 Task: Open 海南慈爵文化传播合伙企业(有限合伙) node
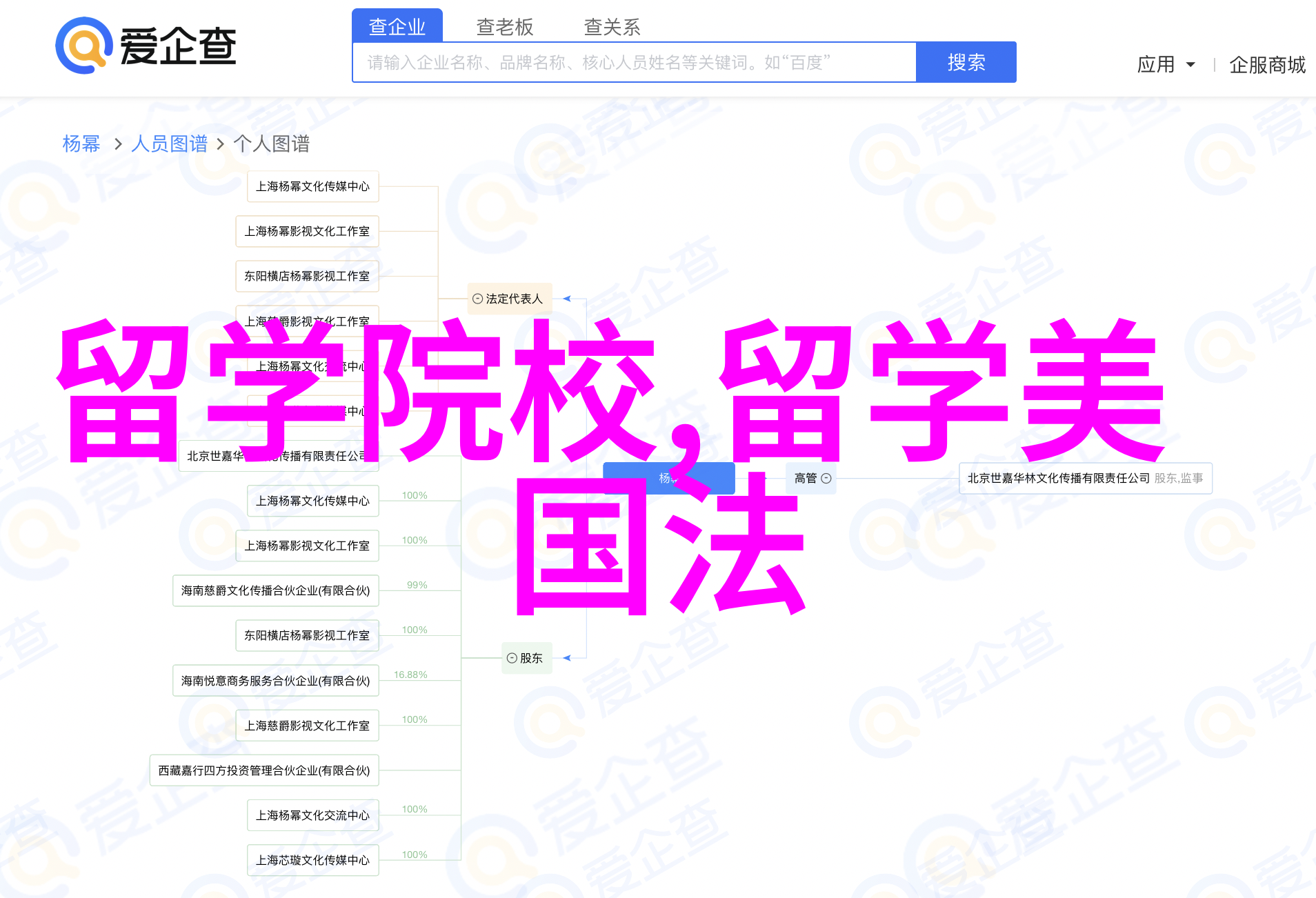[x=276, y=590]
